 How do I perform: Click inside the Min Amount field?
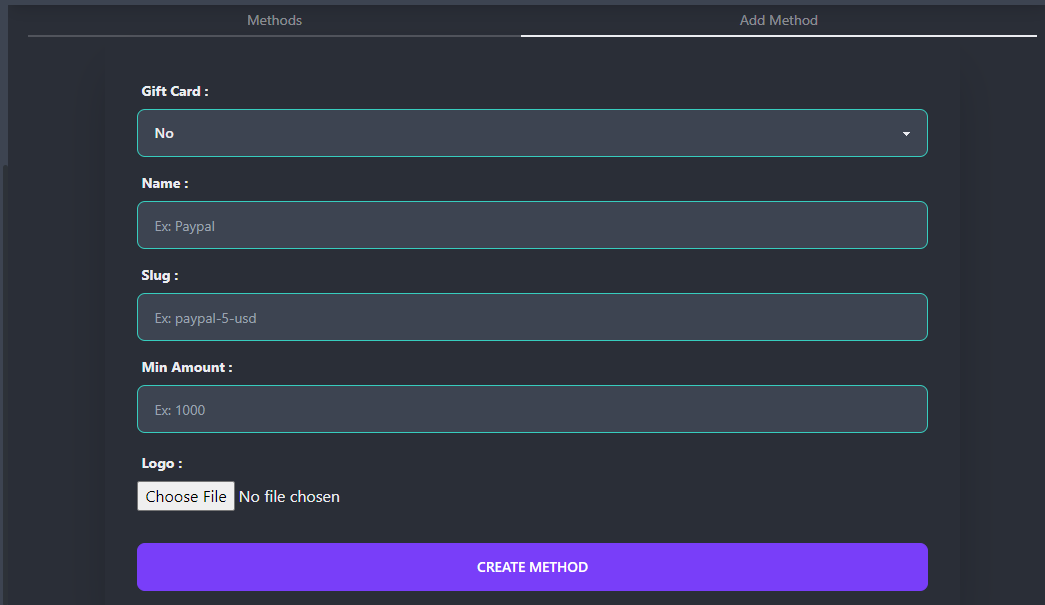coord(532,409)
